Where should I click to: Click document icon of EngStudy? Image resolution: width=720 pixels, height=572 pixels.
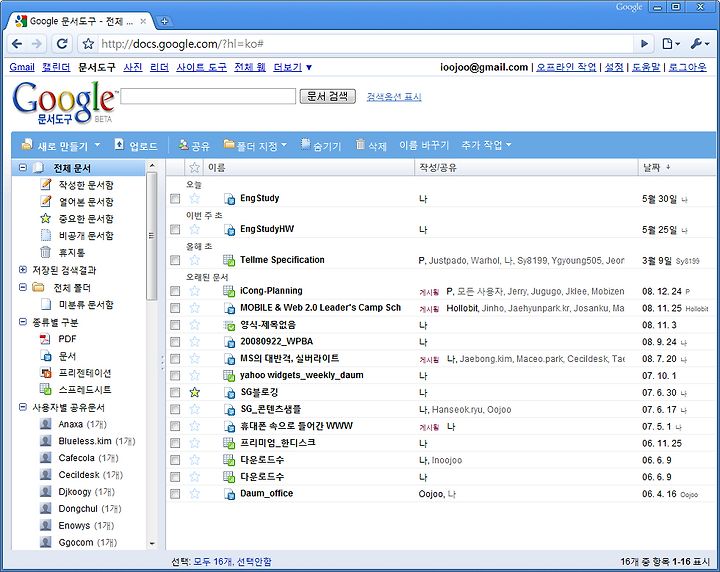tap(229, 199)
